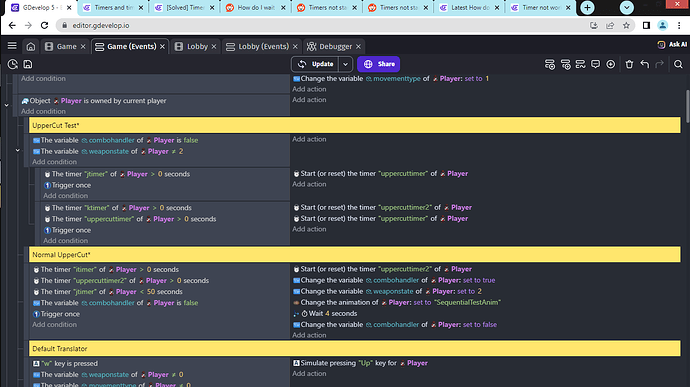This screenshot has height=387, width=690.
Task: Add a sub-event from the toolbar
Action: pyautogui.click(x=565, y=64)
